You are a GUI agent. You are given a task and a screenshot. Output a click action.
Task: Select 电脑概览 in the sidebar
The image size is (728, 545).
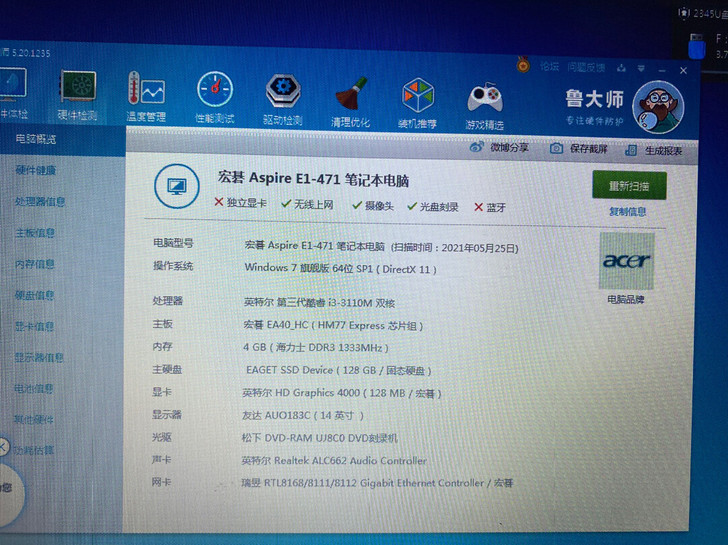[36, 139]
